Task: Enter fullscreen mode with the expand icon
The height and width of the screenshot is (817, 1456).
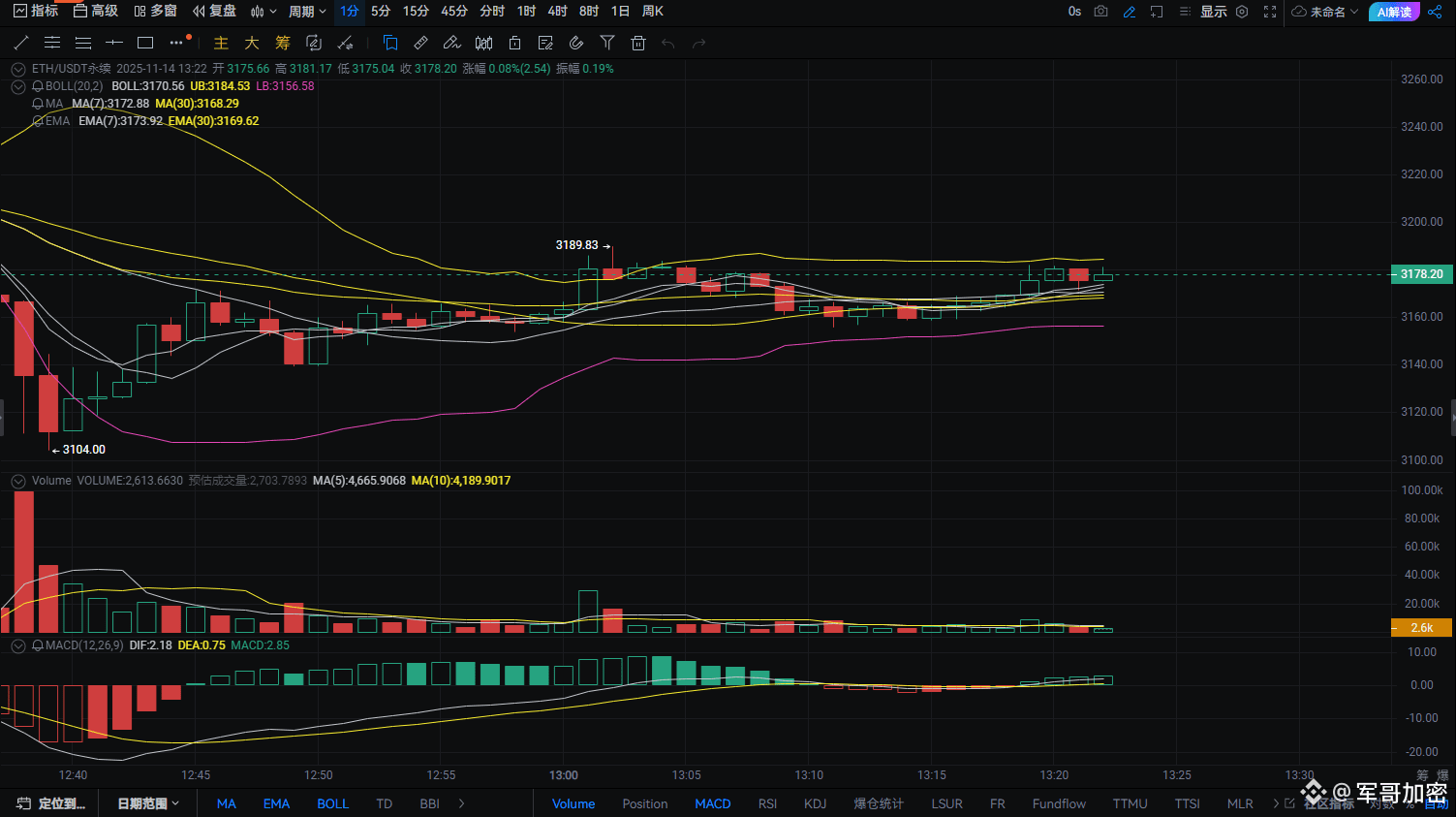Action: (1270, 12)
